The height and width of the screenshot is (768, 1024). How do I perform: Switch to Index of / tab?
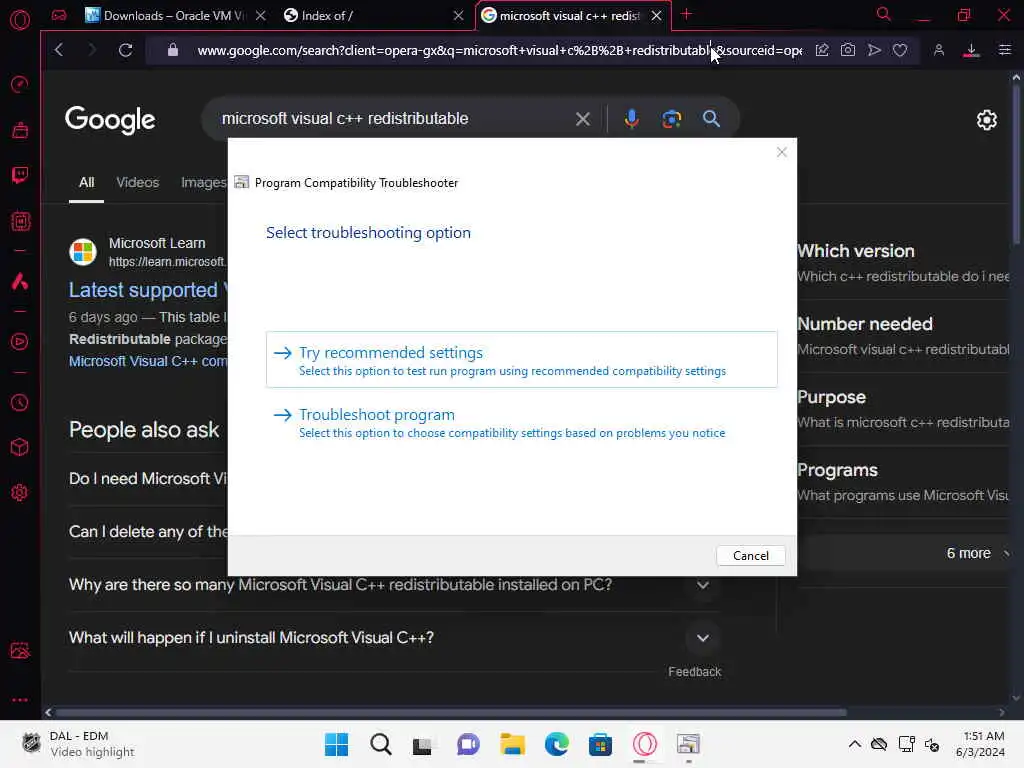(x=372, y=16)
